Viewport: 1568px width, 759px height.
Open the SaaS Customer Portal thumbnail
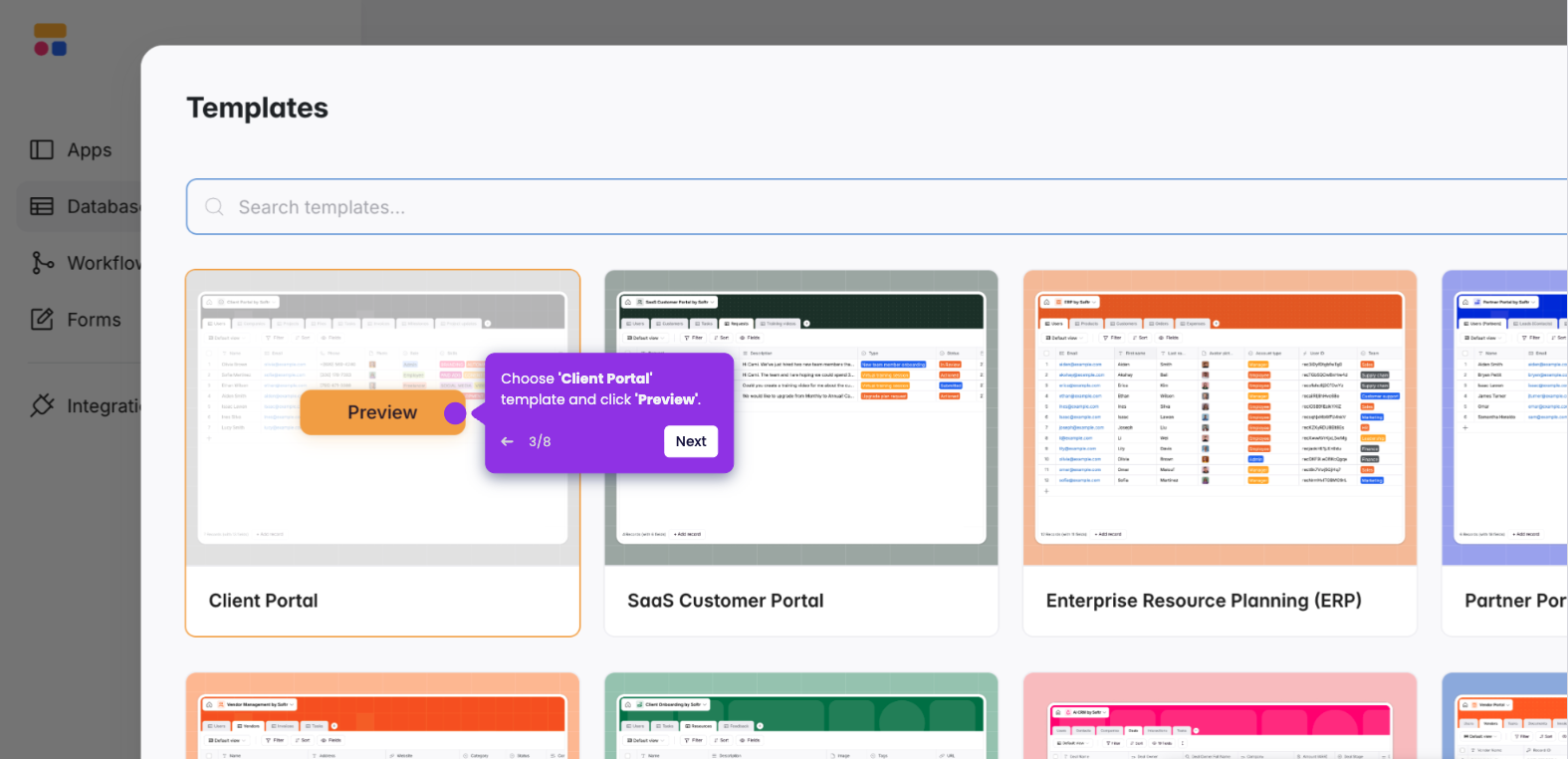[x=801, y=418]
